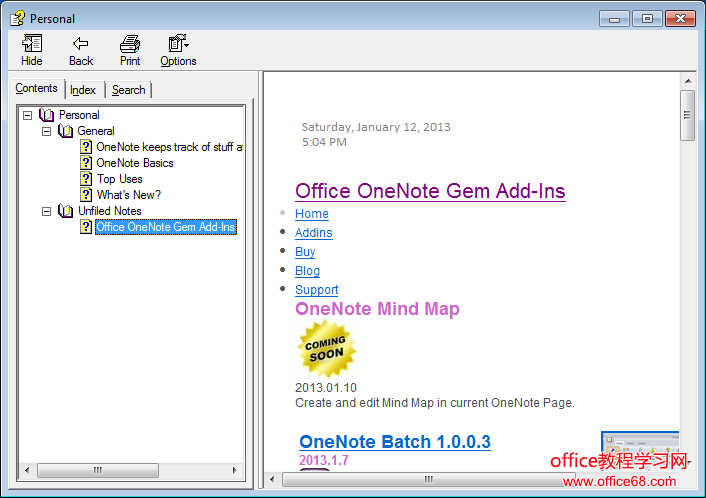Viewport: 706px width, 498px height.
Task: Follow the Blog link
Action: click(307, 271)
